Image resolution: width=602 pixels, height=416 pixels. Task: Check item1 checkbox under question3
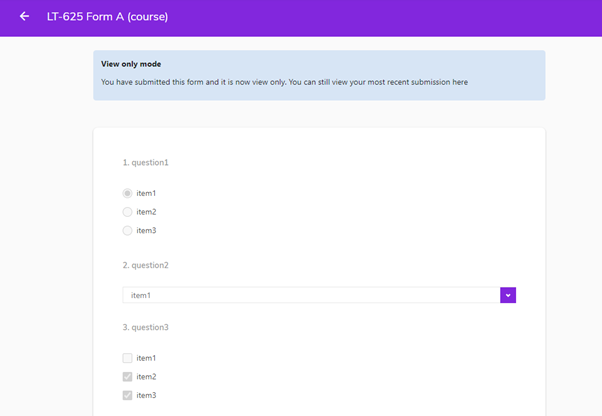pyautogui.click(x=127, y=358)
